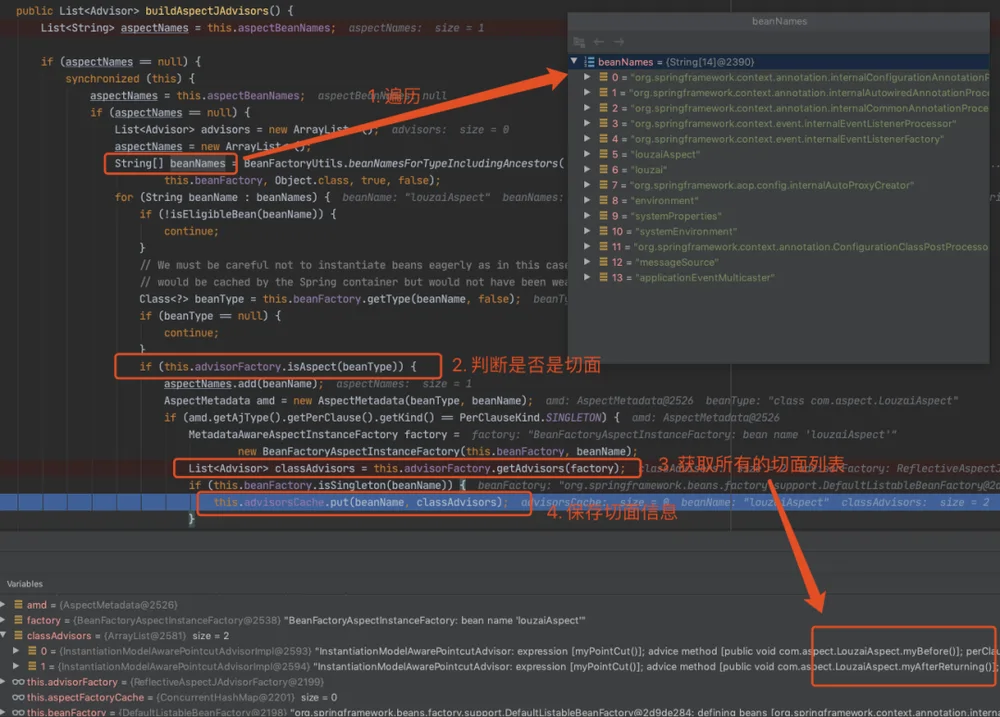Collapse the classAdvisors ArrayList variable
The width and height of the screenshot is (1000, 717).
(x=4, y=635)
